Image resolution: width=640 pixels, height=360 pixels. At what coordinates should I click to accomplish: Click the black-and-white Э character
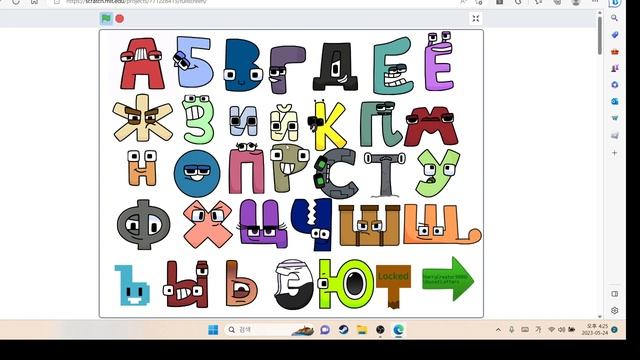[293, 284]
